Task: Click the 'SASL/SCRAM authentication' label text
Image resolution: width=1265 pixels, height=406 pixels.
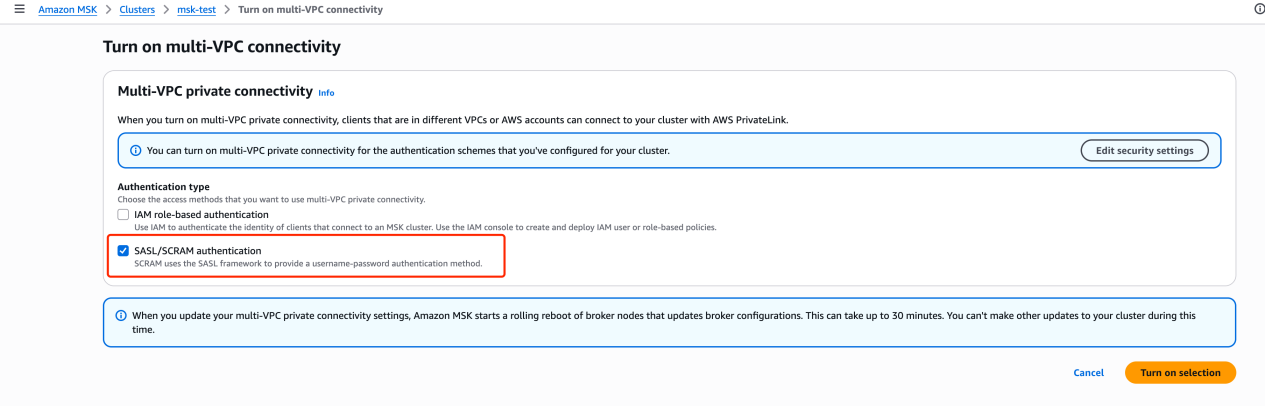Action: click(x=198, y=251)
